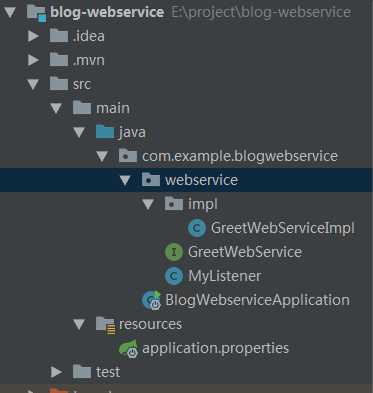
Task: Expand the .mvn folder arrow
Action: (x=33, y=60)
